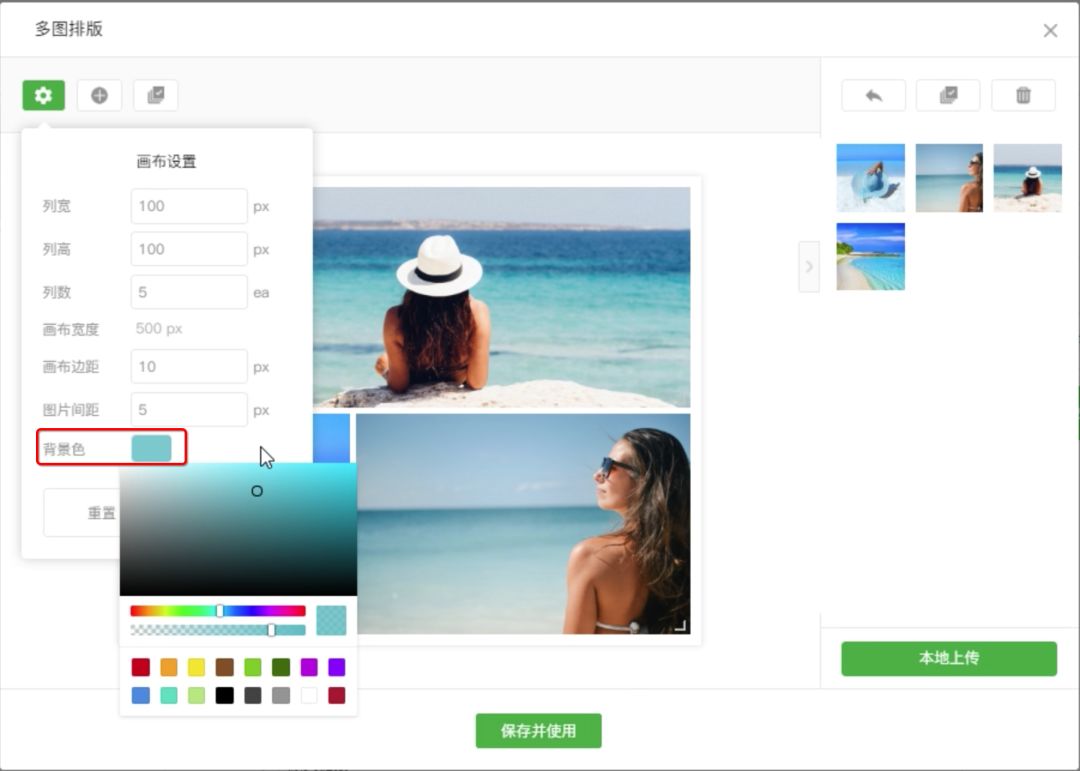The width and height of the screenshot is (1080, 771).
Task: Select the layout template icon in the toolbar
Action: 155,95
